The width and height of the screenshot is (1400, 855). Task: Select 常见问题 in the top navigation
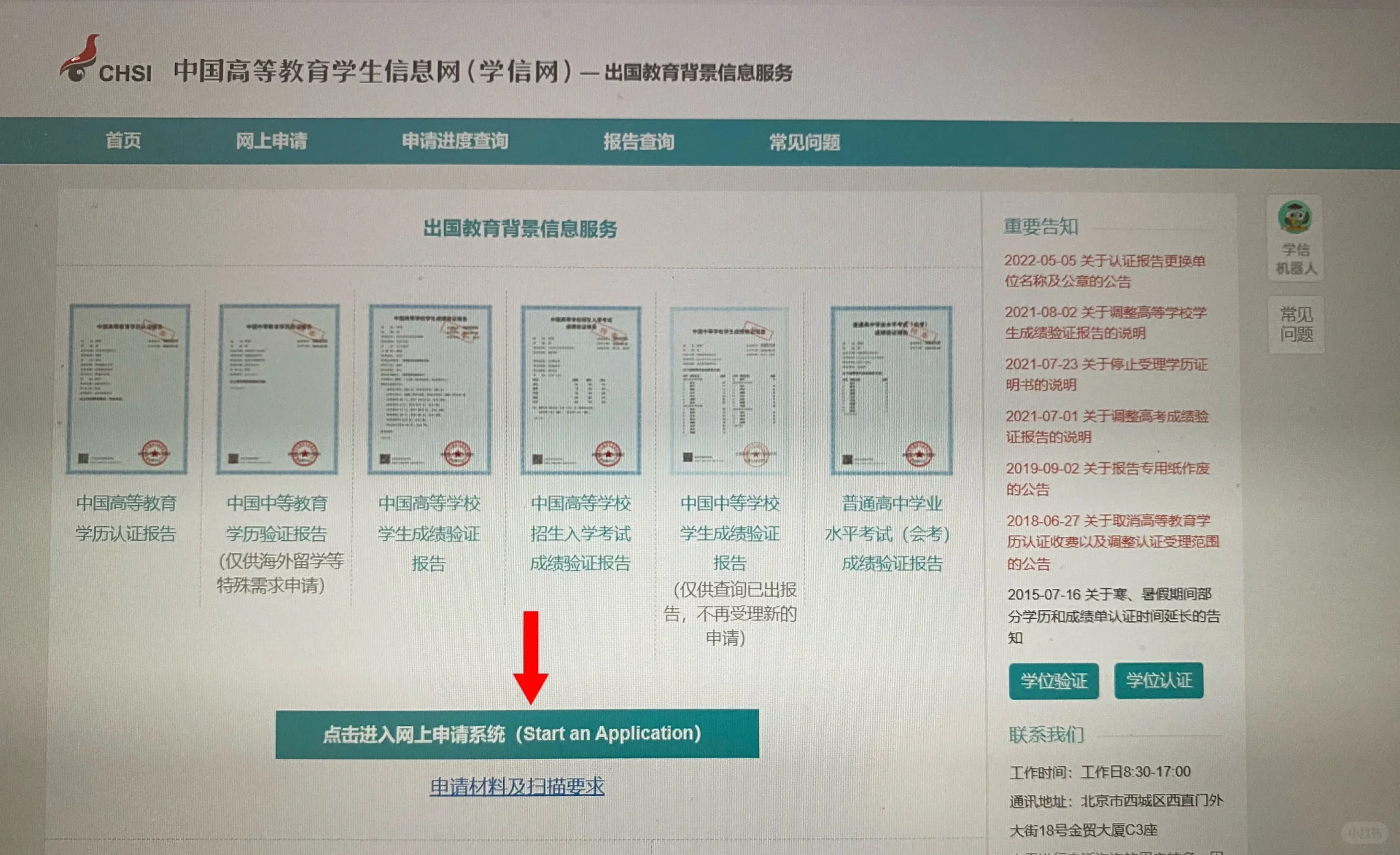[x=804, y=142]
